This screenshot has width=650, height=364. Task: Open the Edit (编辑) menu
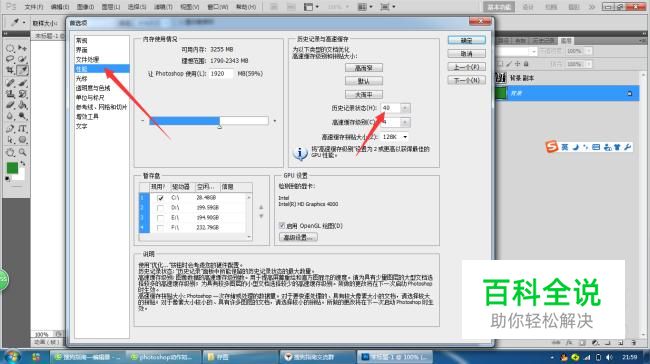pos(60,7)
